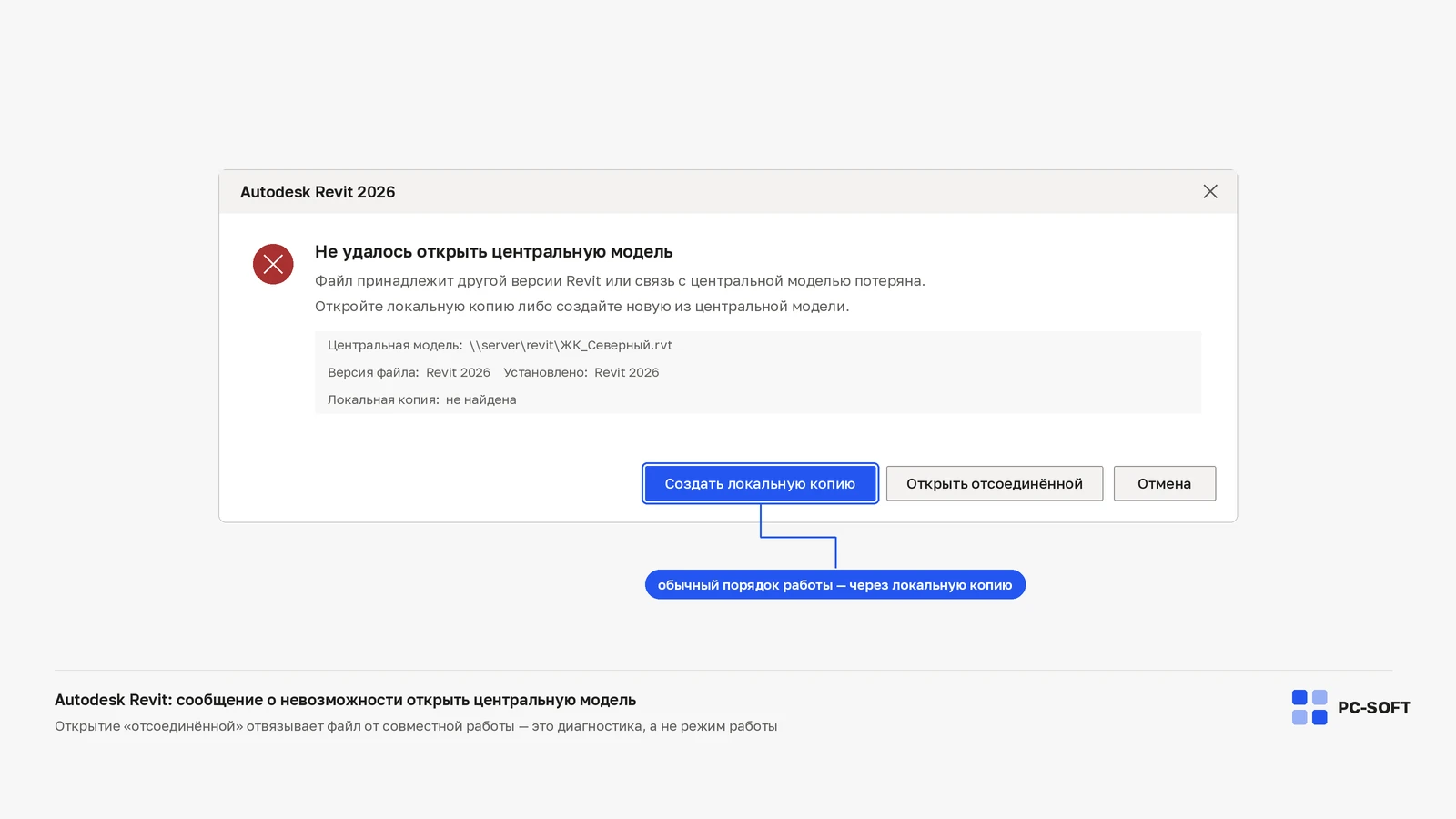Close the Autodesk Revit 2026 dialog
This screenshot has width=1456, height=819.
[1210, 191]
